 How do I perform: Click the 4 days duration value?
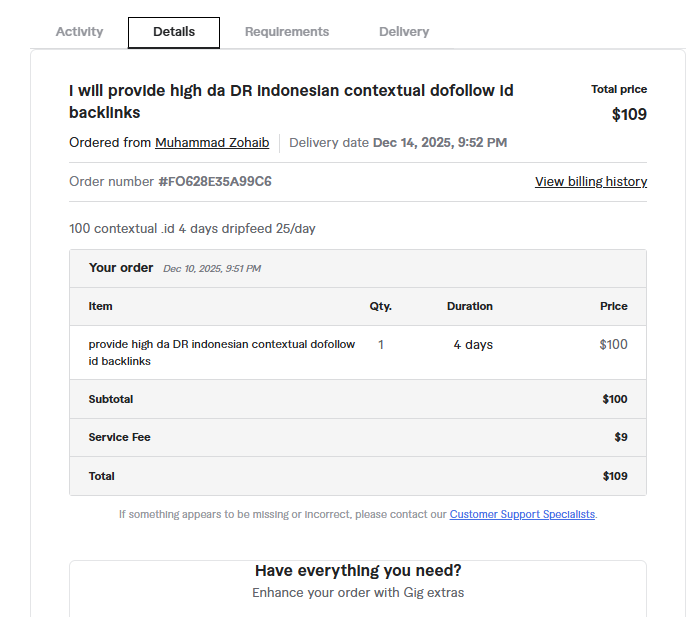coord(473,345)
